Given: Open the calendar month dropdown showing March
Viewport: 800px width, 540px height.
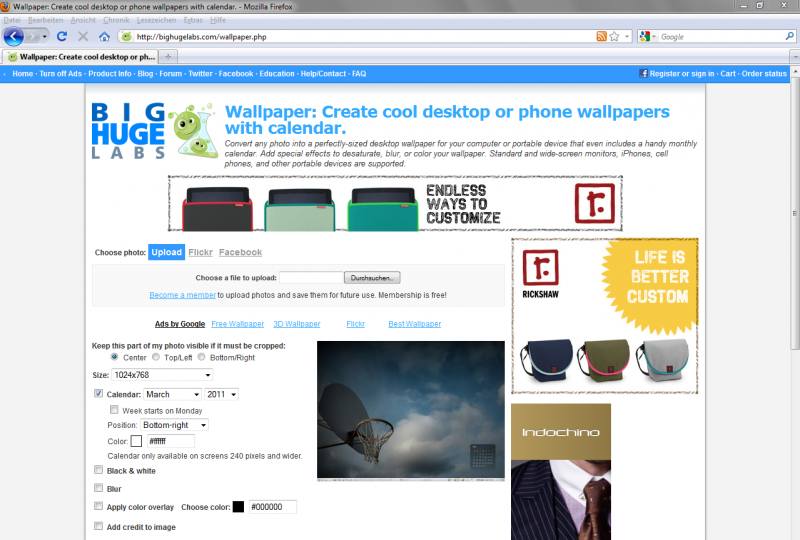Looking at the screenshot, I should point(172,394).
